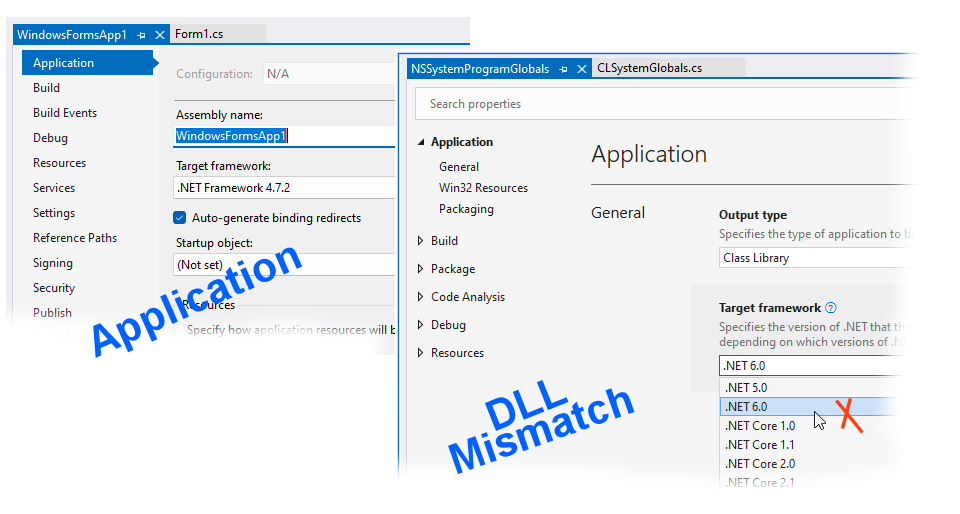Open Output type Class Library dropdown
Screen dimensions: 960x514
[x=816, y=258]
